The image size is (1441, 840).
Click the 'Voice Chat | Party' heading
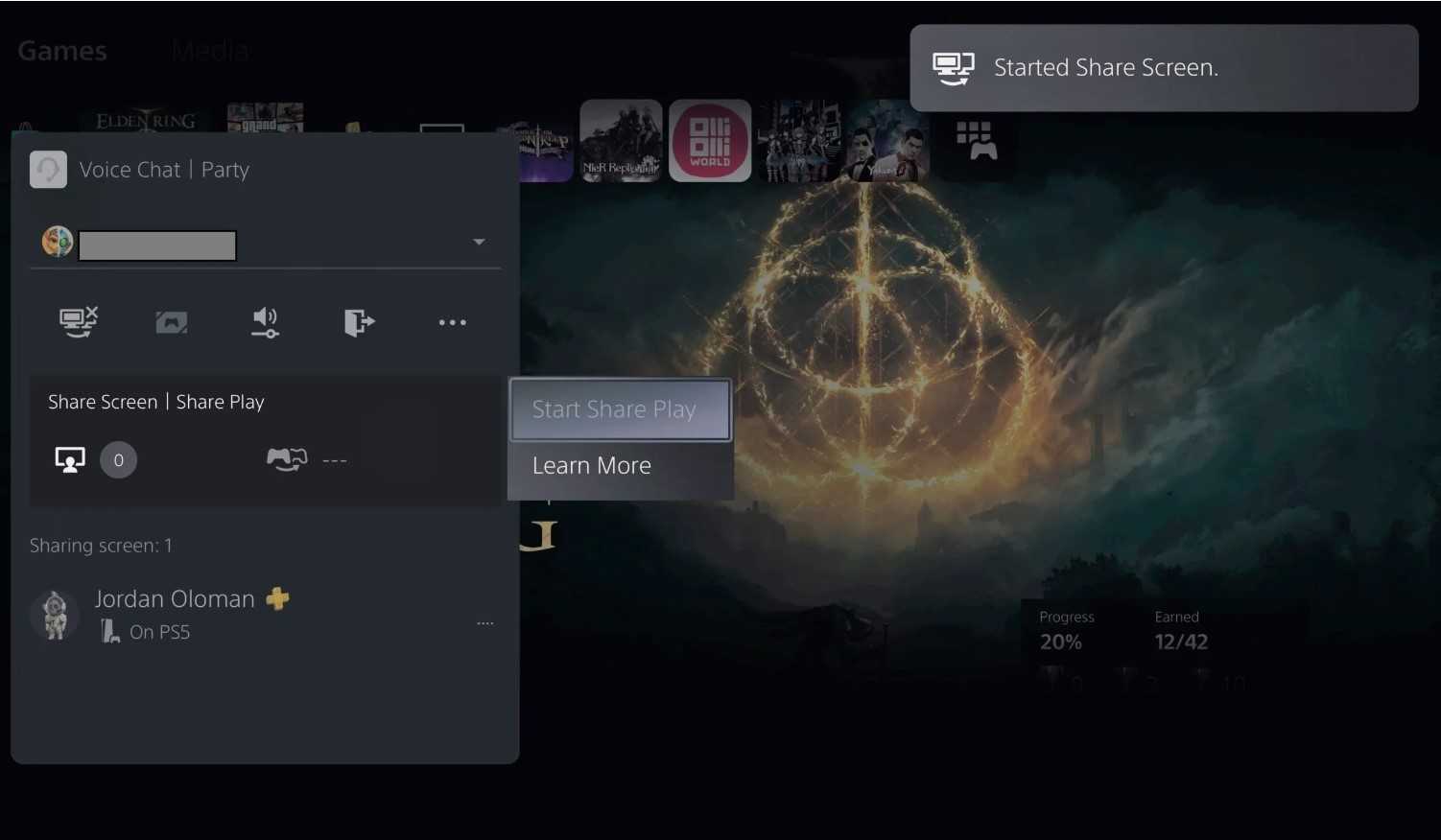click(164, 170)
